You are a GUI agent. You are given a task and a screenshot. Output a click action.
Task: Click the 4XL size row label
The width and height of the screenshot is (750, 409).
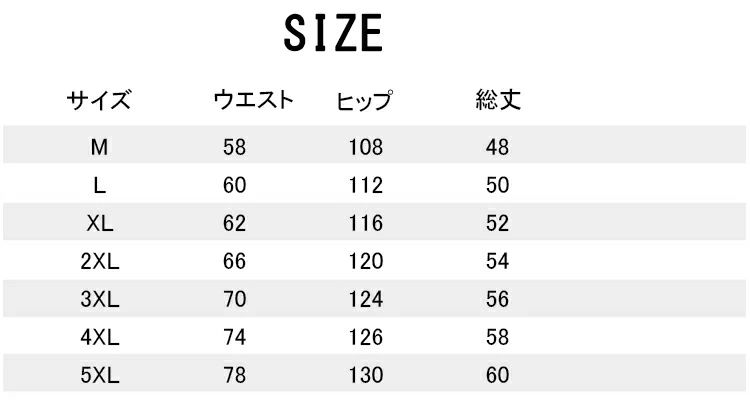[x=99, y=337]
